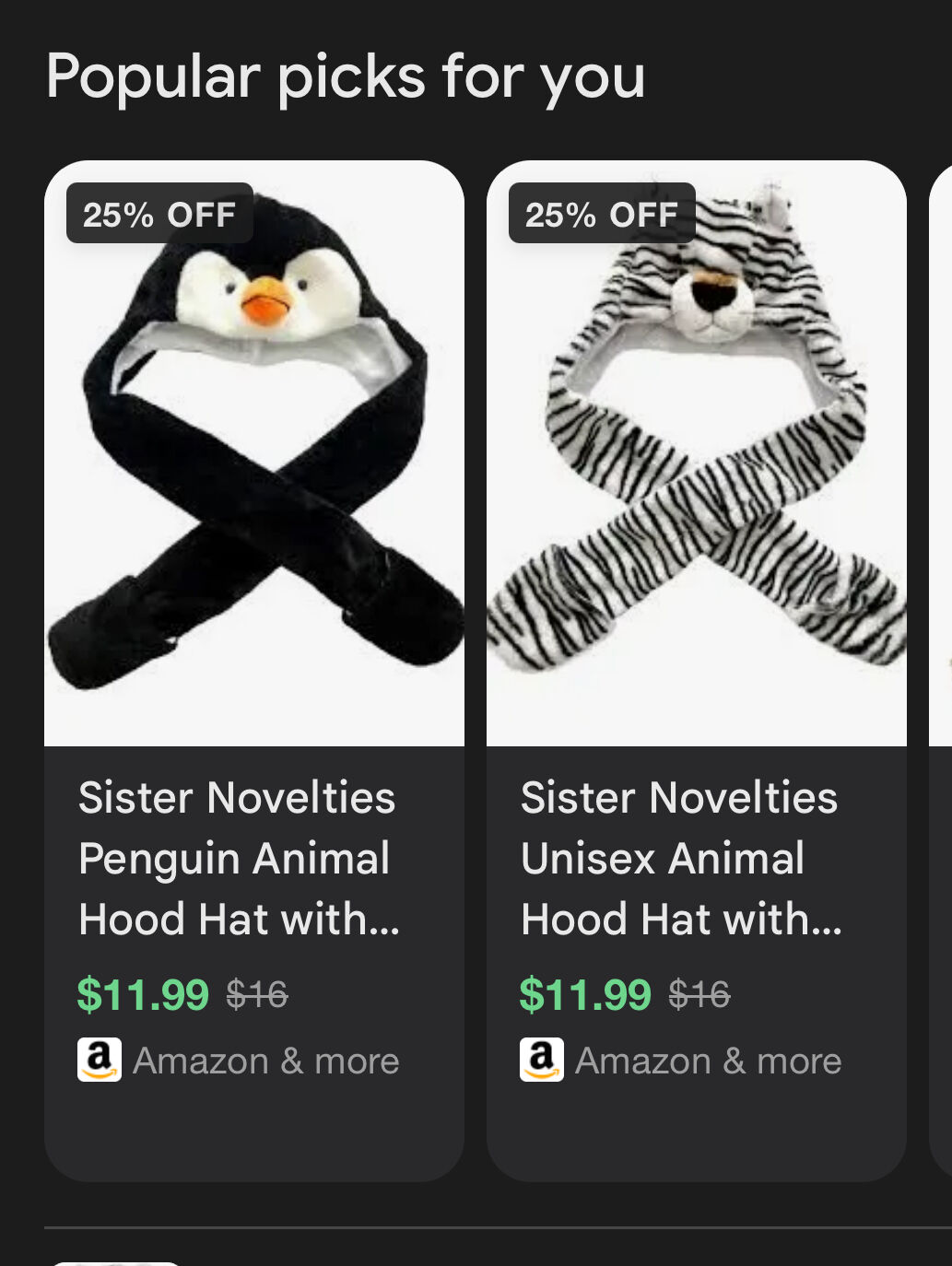Tap the "Popular picks for you" heading
Screen dimensions: 952x1266
[x=346, y=76]
